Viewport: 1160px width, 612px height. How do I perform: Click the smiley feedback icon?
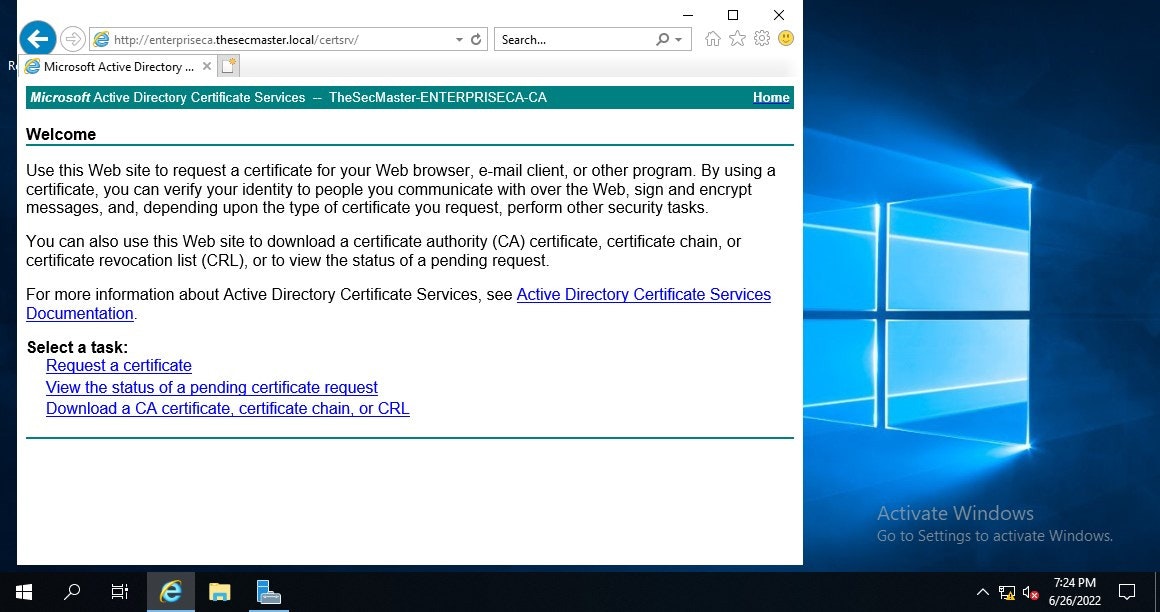[786, 38]
